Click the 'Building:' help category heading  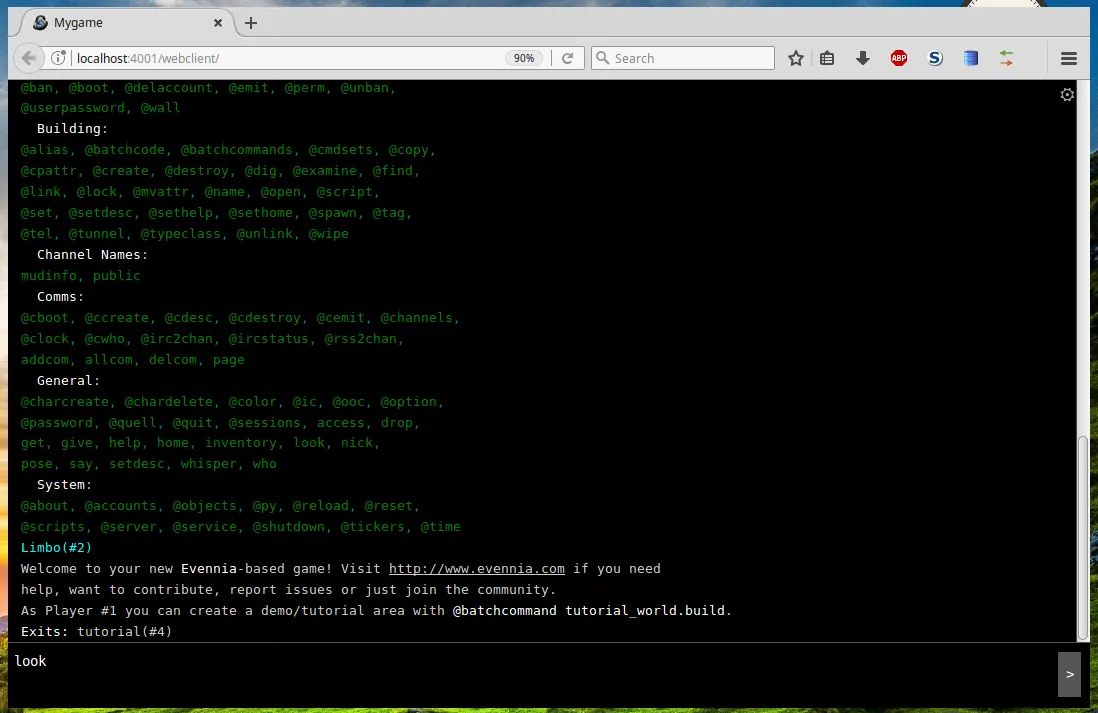pyautogui.click(x=72, y=129)
